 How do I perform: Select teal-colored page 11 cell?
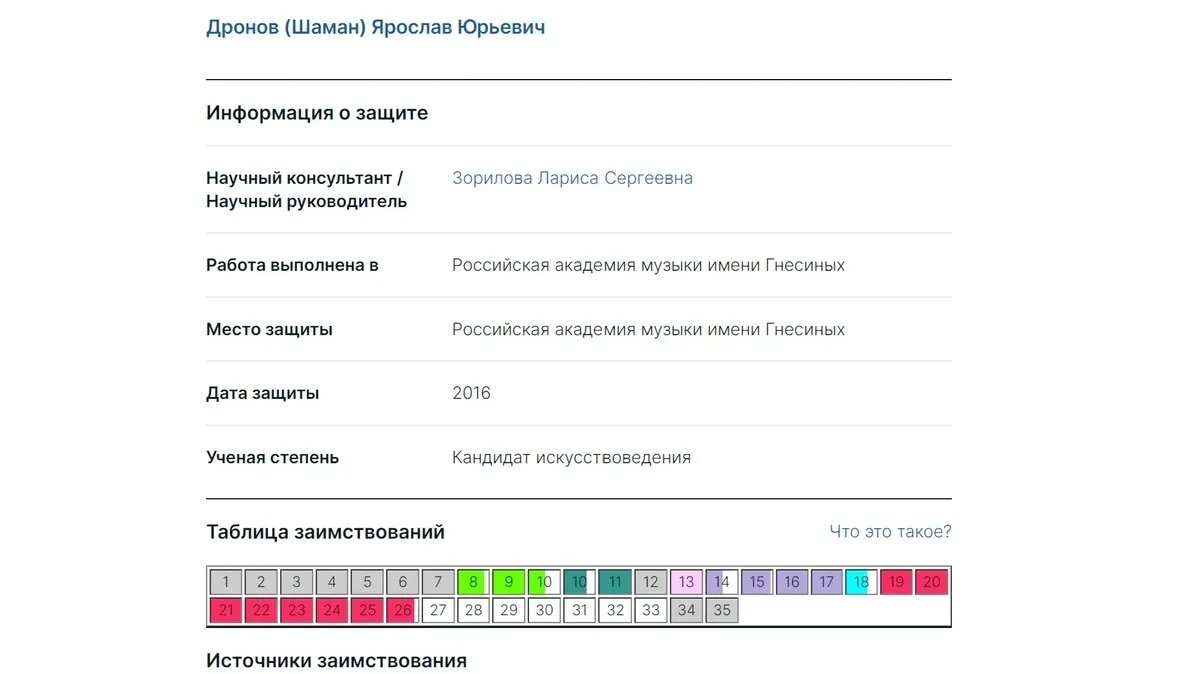coord(614,581)
